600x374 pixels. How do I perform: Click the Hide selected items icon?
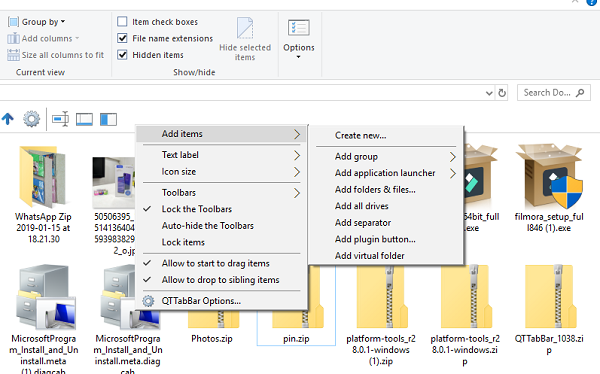pos(245,39)
